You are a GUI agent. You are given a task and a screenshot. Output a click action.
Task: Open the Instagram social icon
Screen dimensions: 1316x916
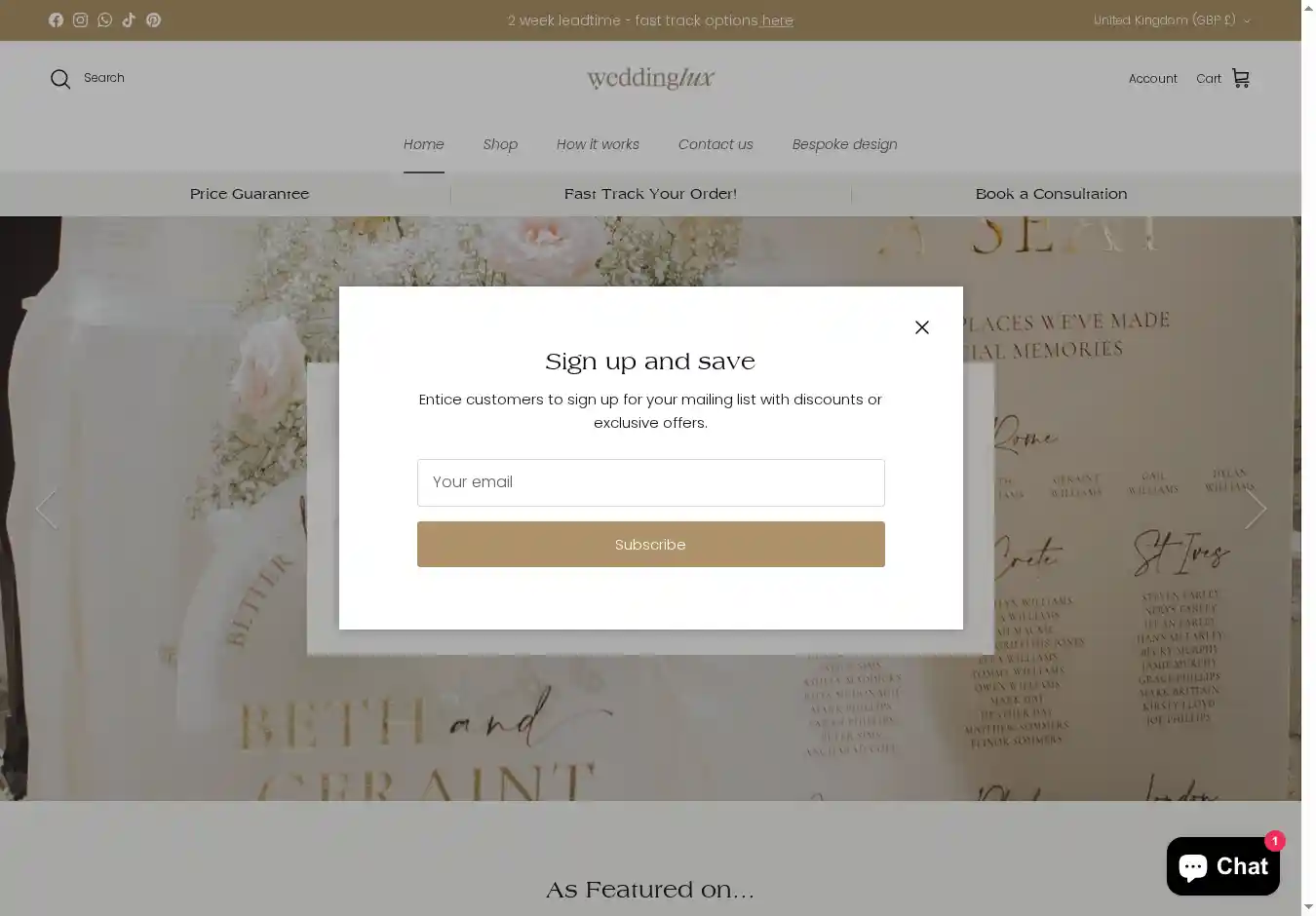[x=80, y=19]
